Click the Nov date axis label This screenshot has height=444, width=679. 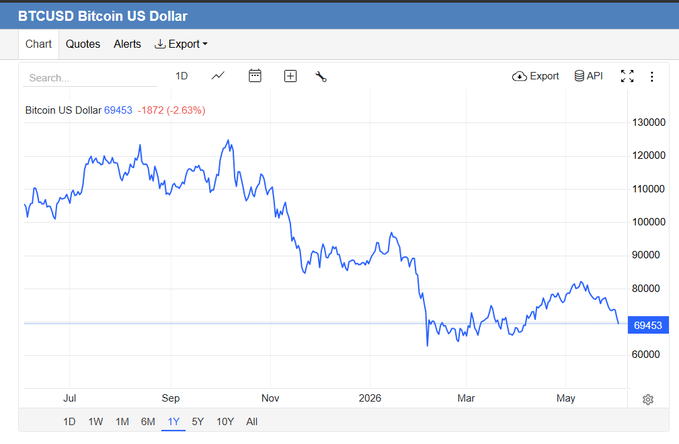pyautogui.click(x=270, y=399)
